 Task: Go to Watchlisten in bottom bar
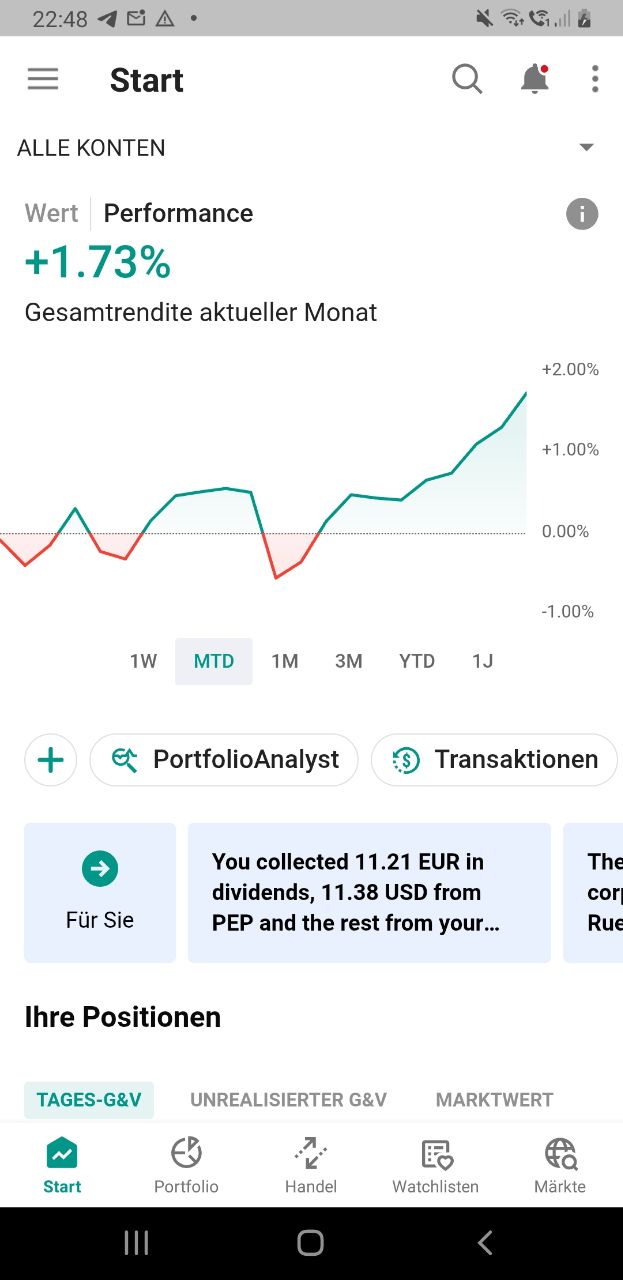pos(436,1166)
